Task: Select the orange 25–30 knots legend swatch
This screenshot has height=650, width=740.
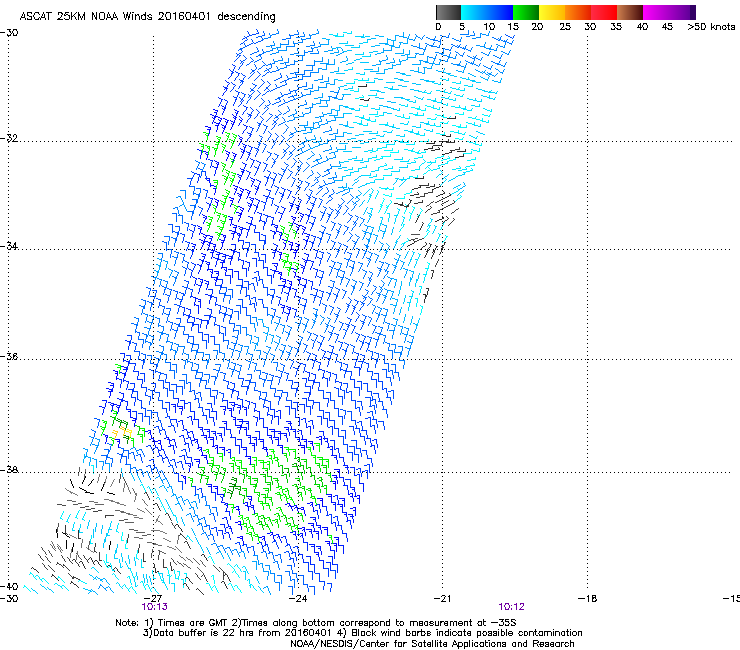Action: tap(578, 12)
